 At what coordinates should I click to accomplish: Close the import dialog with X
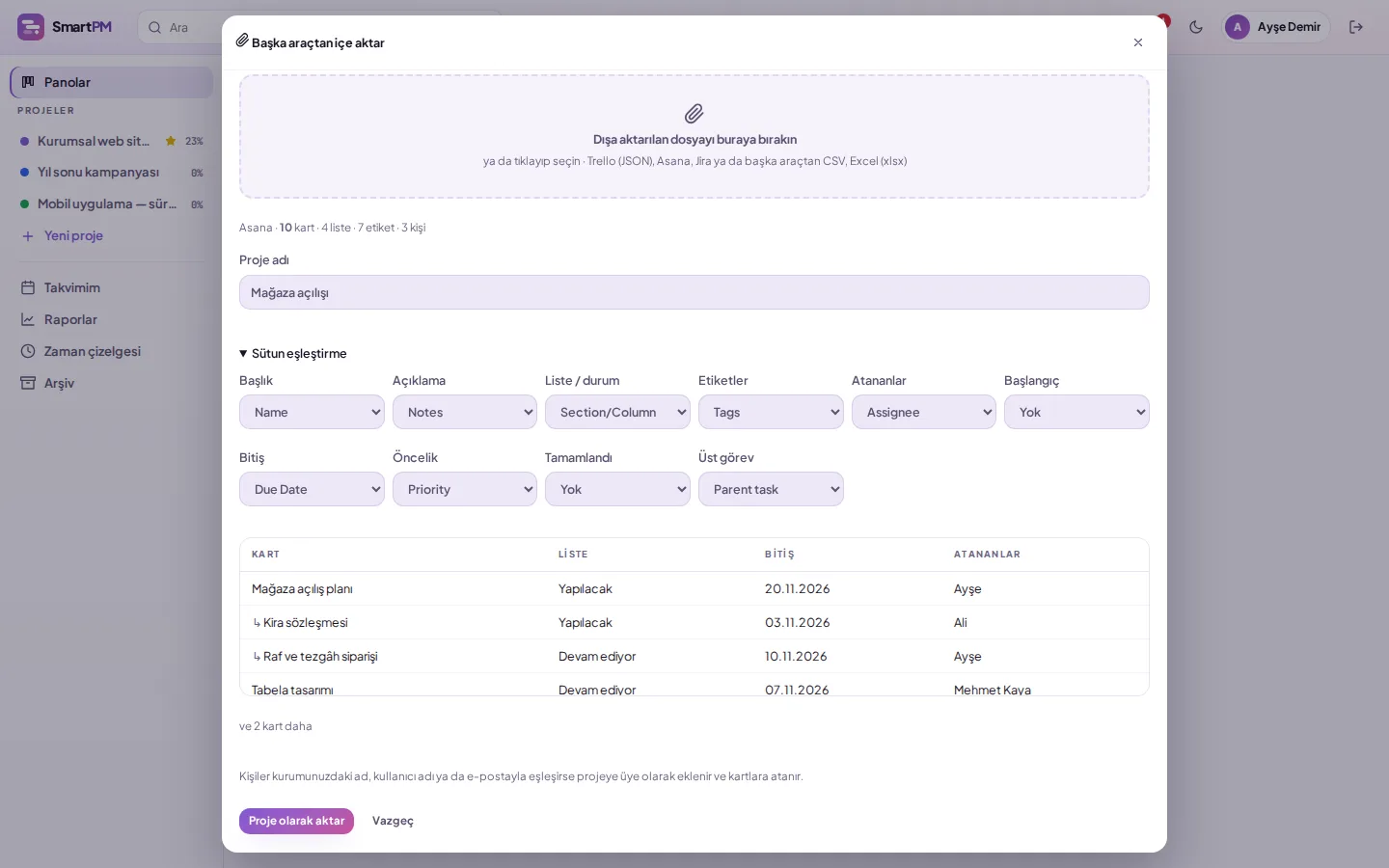coord(1138,42)
